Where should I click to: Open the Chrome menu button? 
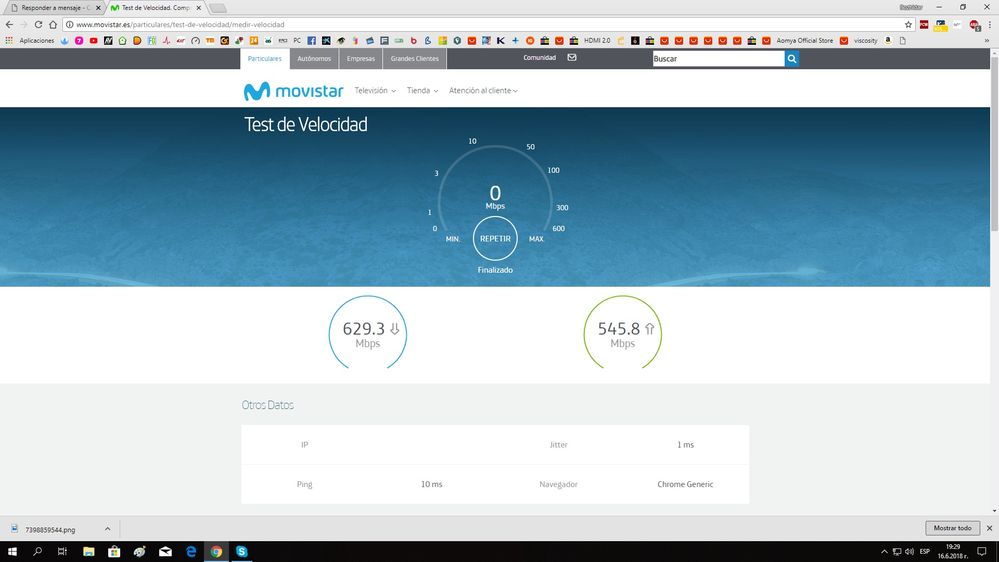989,24
